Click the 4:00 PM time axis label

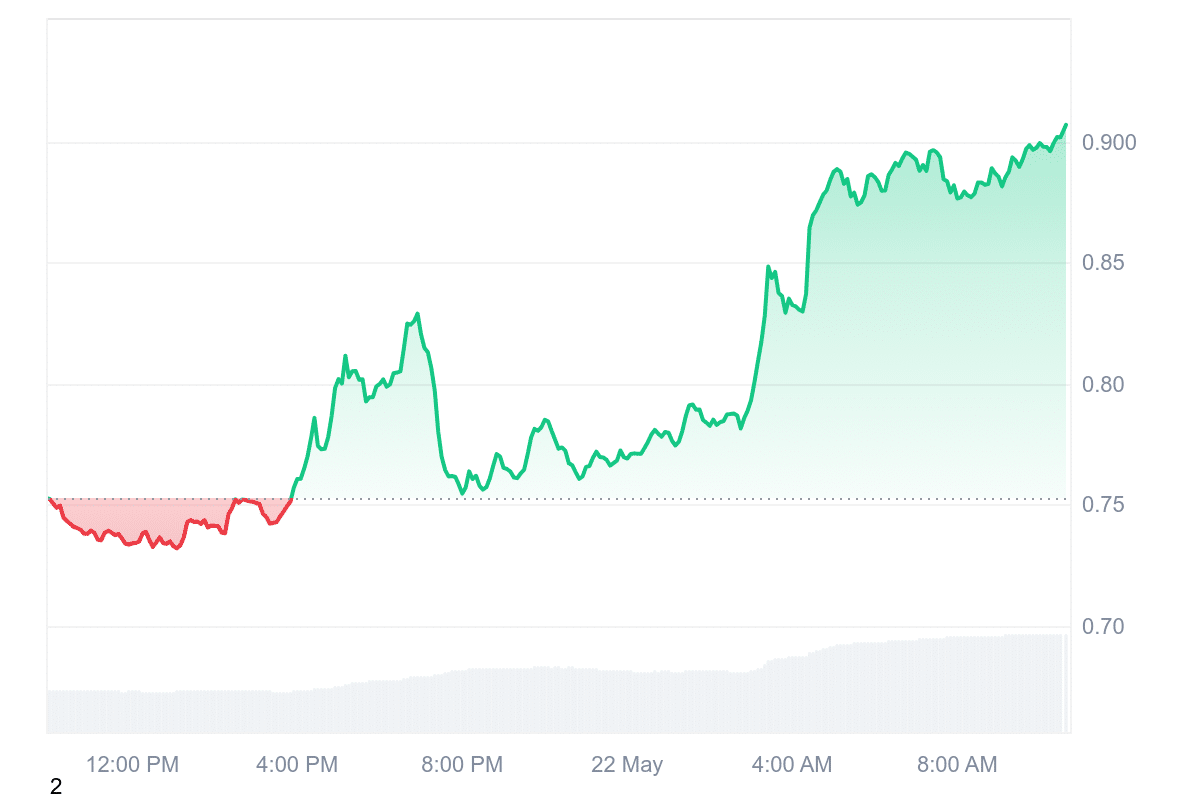pyautogui.click(x=297, y=765)
